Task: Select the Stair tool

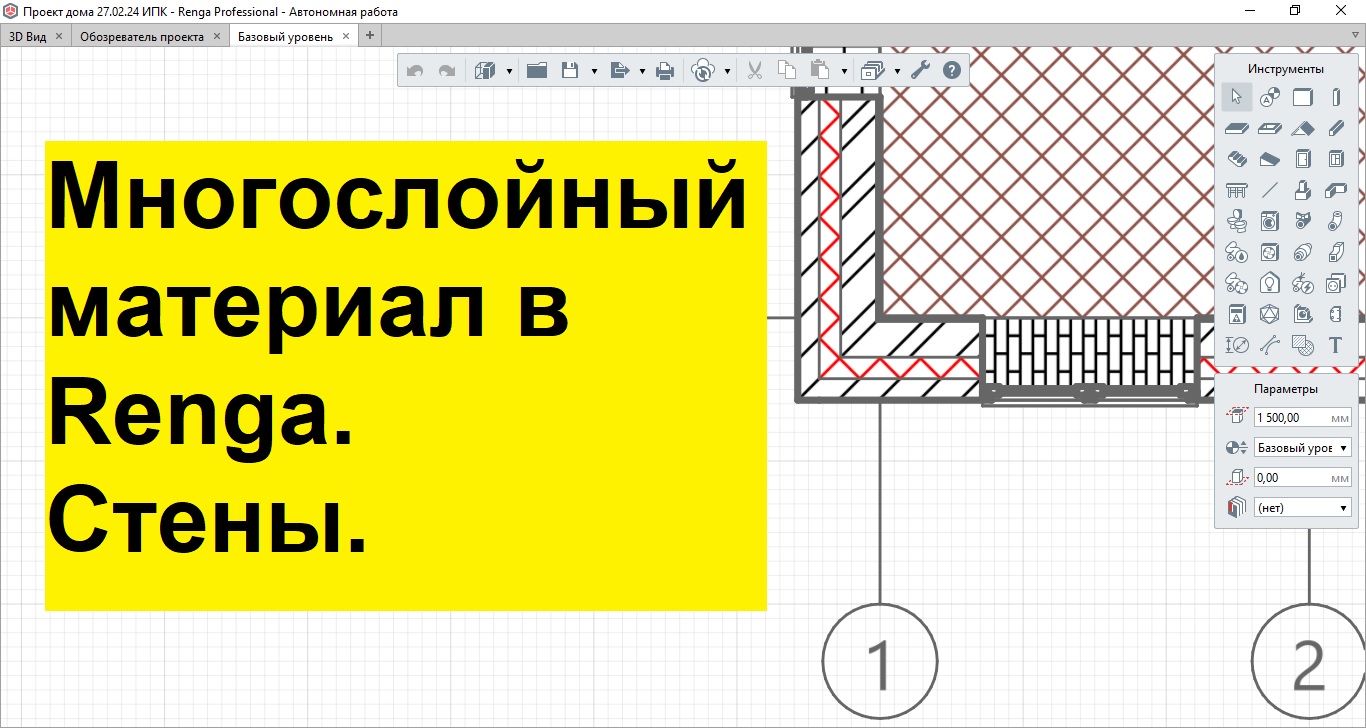Action: (x=1237, y=159)
